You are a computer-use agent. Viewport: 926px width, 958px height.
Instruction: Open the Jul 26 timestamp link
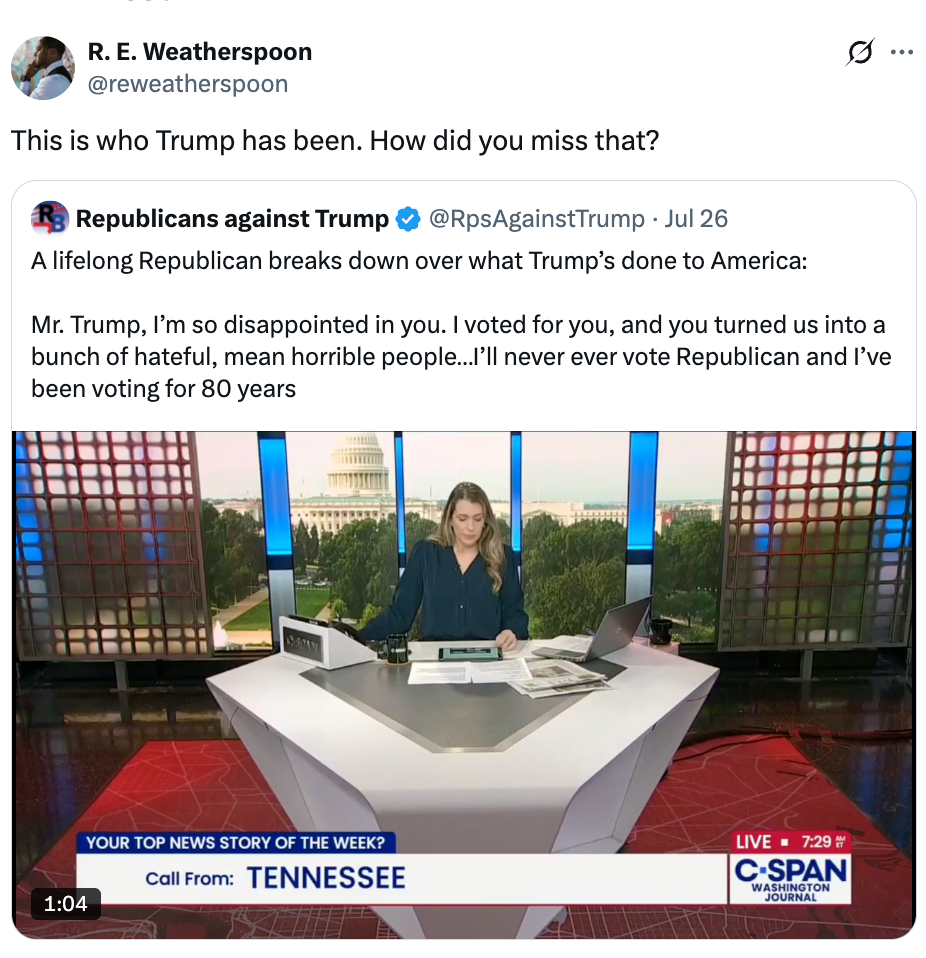(696, 219)
